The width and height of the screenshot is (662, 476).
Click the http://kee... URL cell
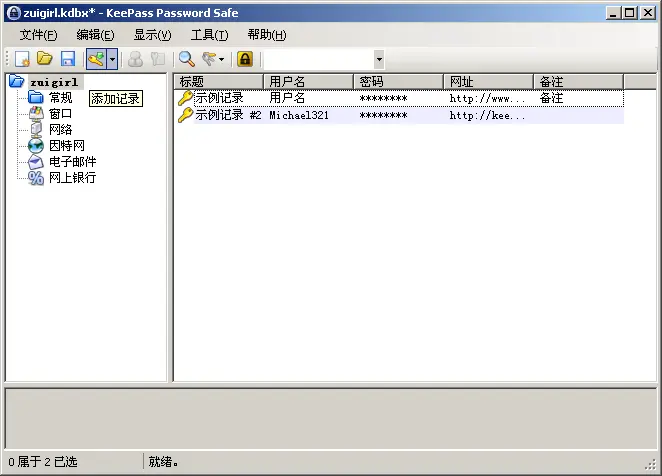point(487,115)
